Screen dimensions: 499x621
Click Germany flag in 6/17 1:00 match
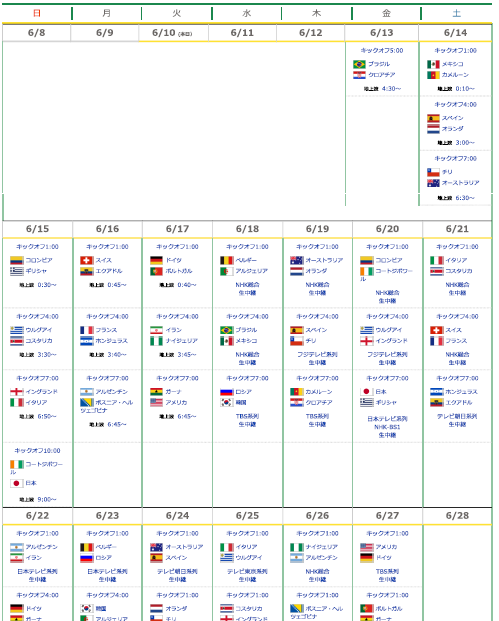(x=156, y=260)
